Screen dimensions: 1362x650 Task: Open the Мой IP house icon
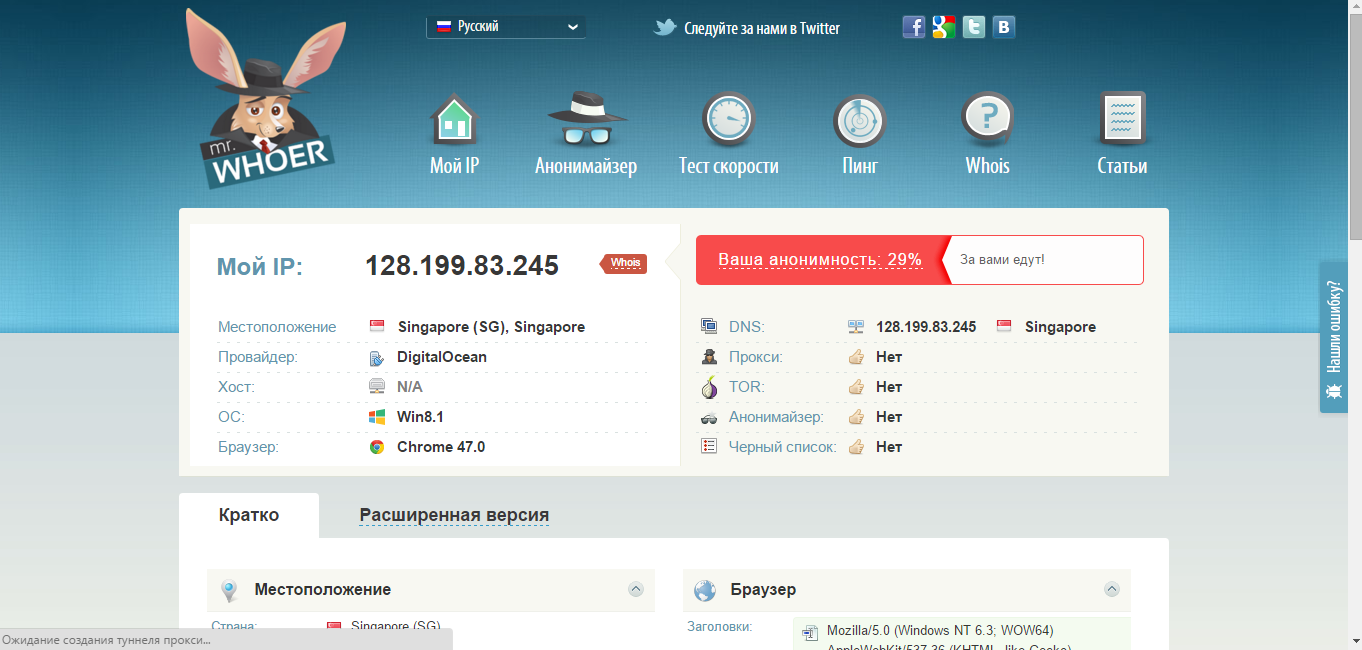[454, 120]
